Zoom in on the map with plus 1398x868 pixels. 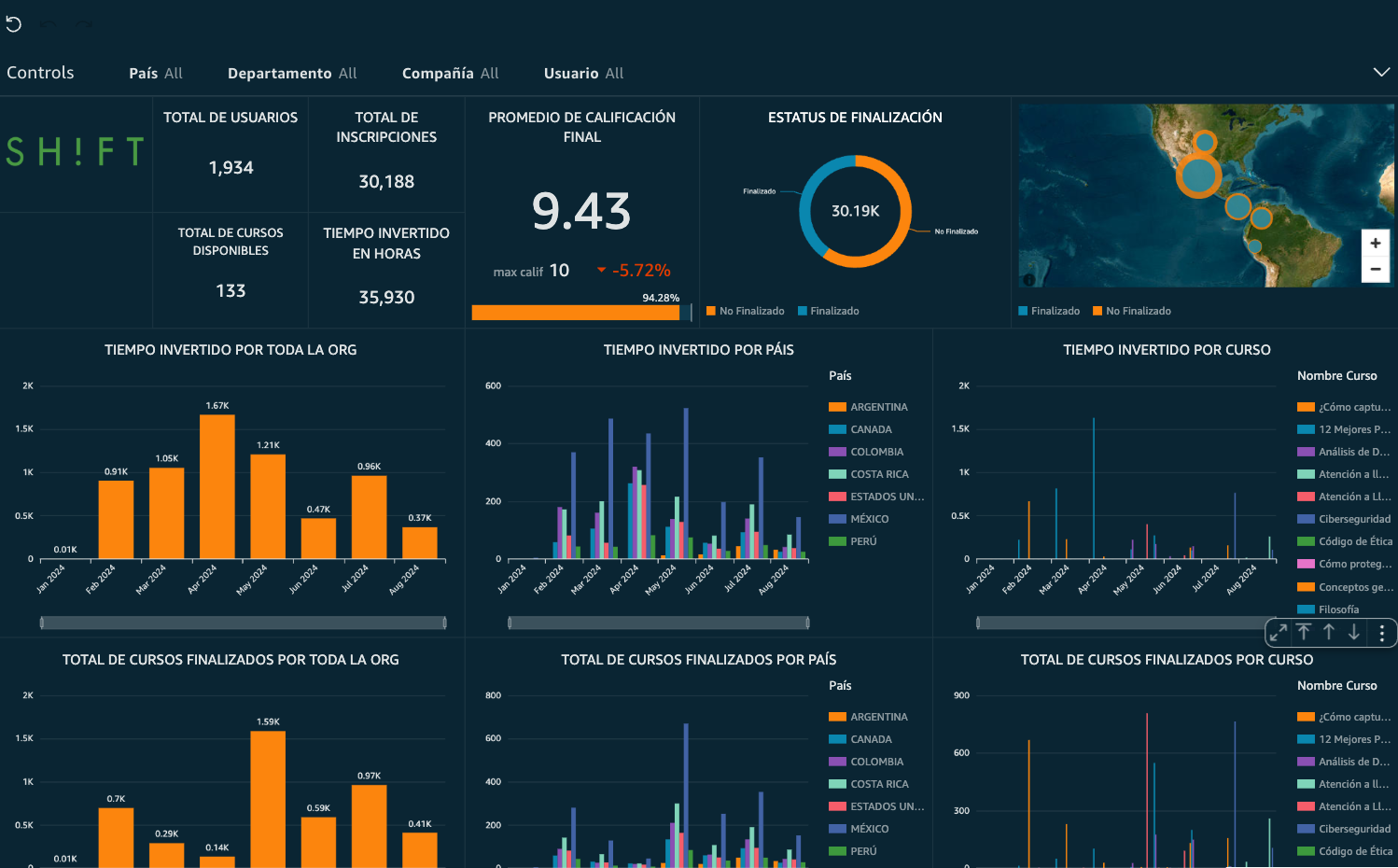point(1376,243)
